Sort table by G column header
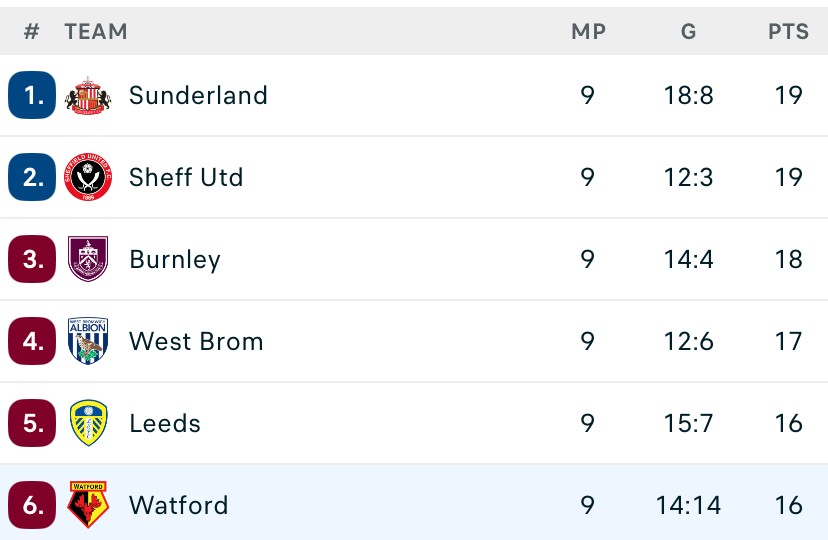828x540 pixels. (x=688, y=32)
